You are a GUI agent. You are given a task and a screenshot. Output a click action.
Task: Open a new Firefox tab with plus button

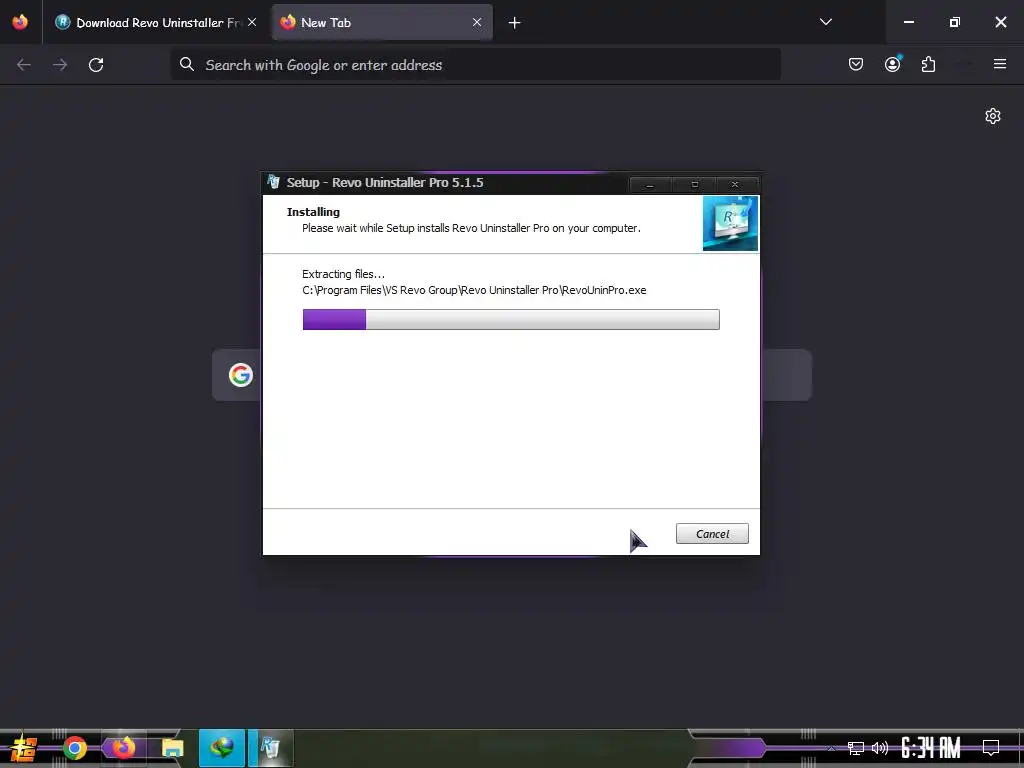515,23
